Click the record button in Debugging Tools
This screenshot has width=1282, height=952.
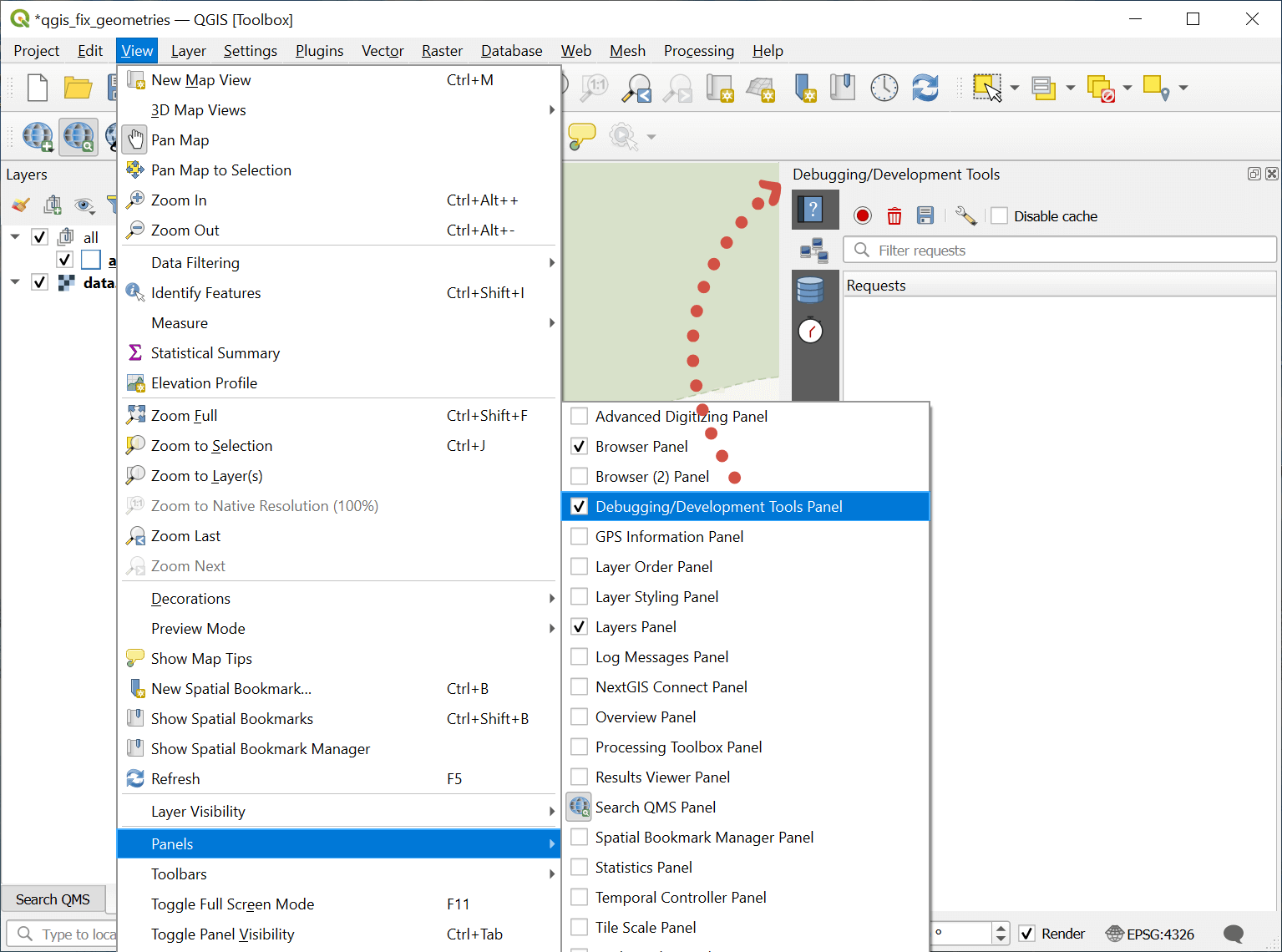[x=863, y=216]
